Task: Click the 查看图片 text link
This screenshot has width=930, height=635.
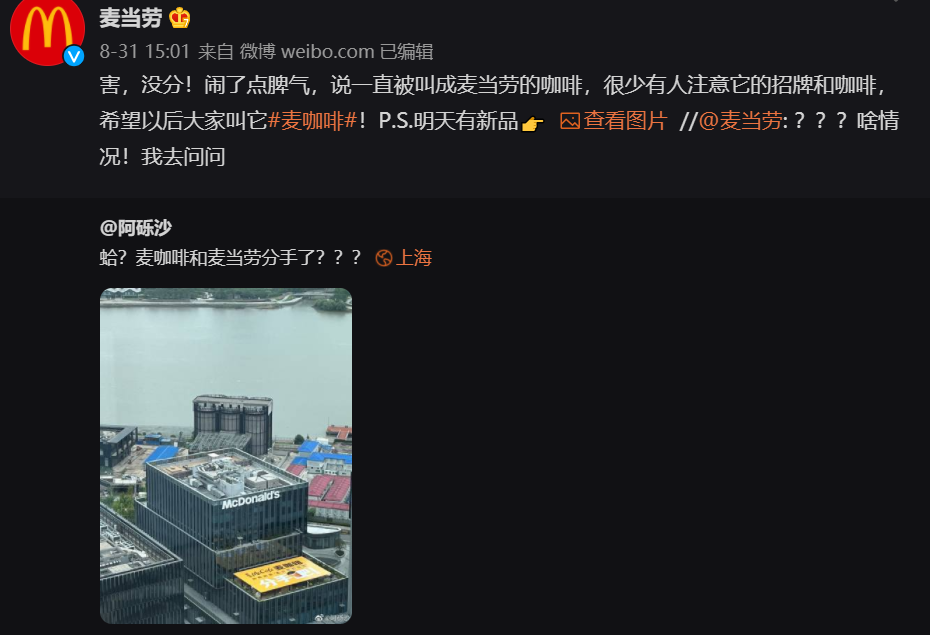Action: 625,121
